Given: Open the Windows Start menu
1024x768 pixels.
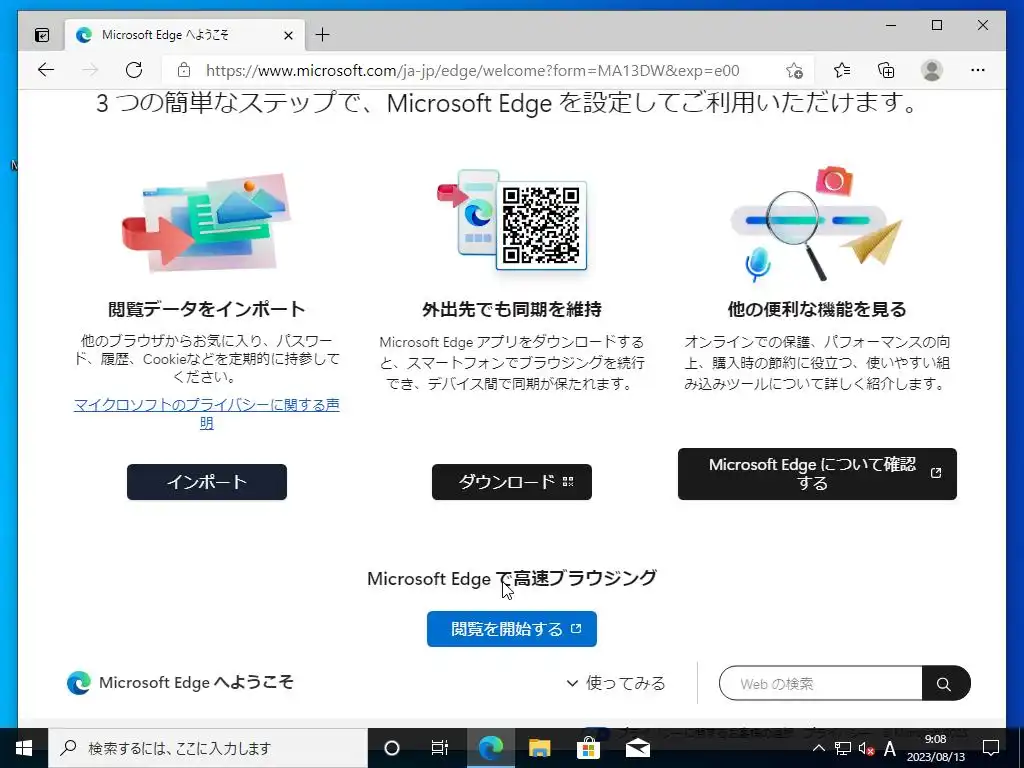Looking at the screenshot, I should coord(24,748).
